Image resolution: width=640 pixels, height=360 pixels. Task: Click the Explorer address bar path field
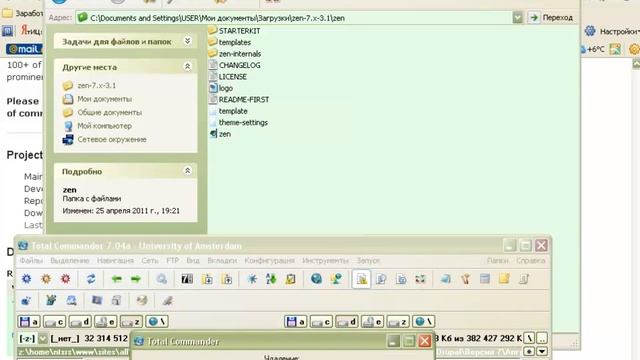294,18
